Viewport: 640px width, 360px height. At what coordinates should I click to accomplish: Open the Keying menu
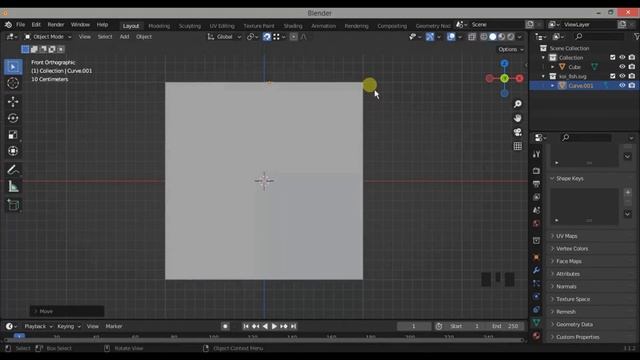[68, 326]
